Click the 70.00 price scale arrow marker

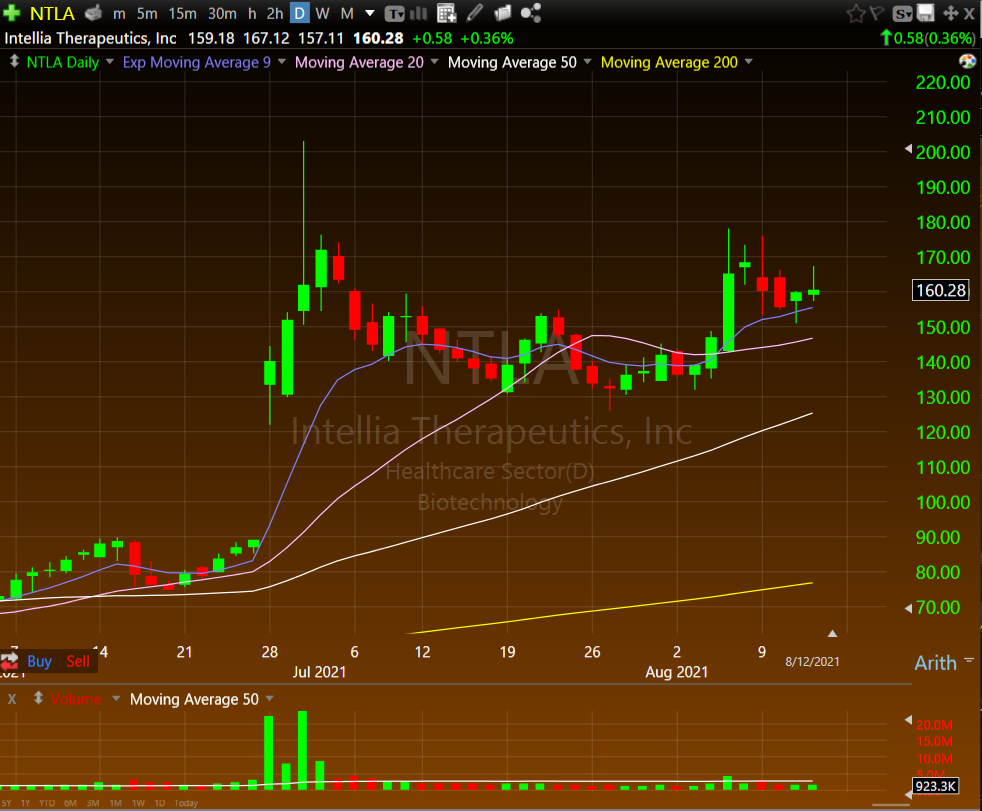coord(908,608)
